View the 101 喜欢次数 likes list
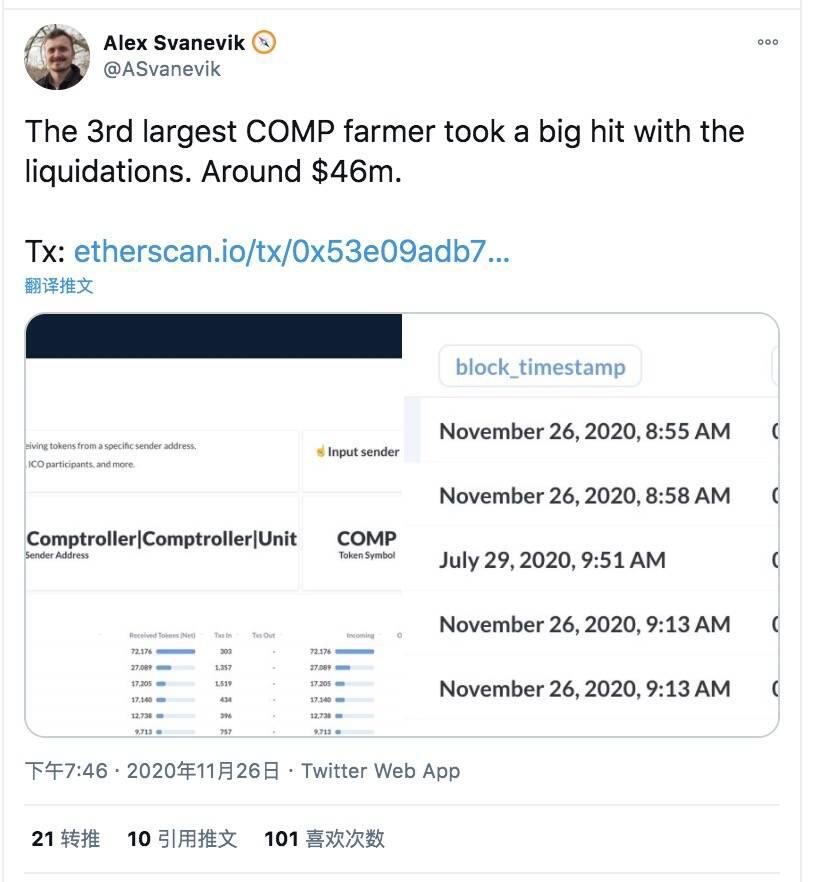 tap(324, 838)
